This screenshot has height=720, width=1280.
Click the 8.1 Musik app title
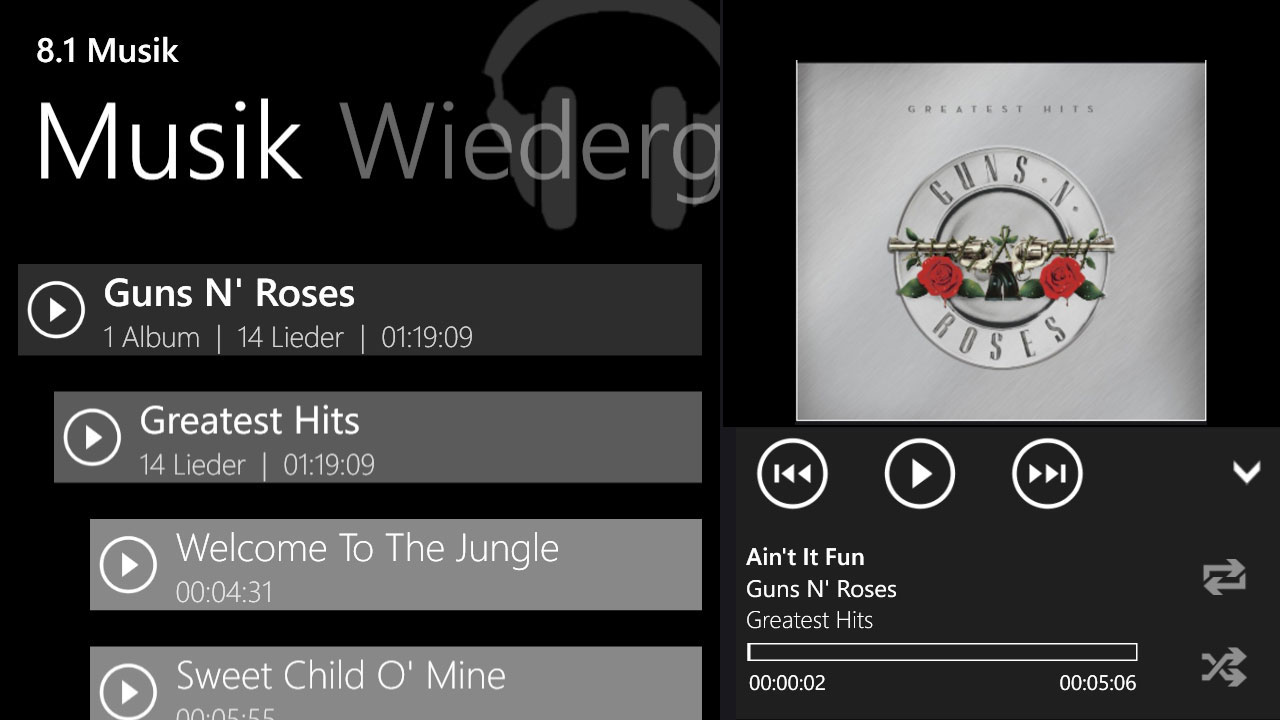[x=107, y=51]
